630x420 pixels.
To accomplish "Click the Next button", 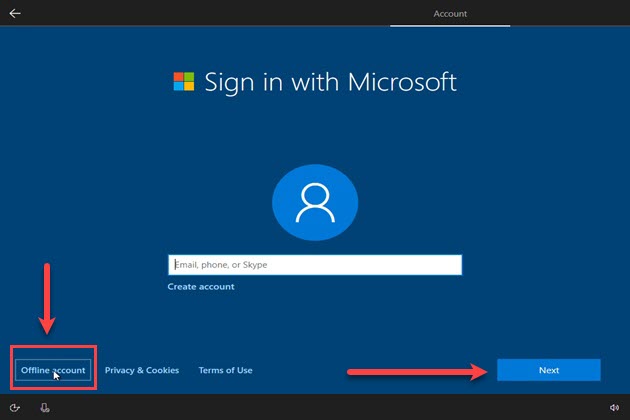I will (x=549, y=370).
